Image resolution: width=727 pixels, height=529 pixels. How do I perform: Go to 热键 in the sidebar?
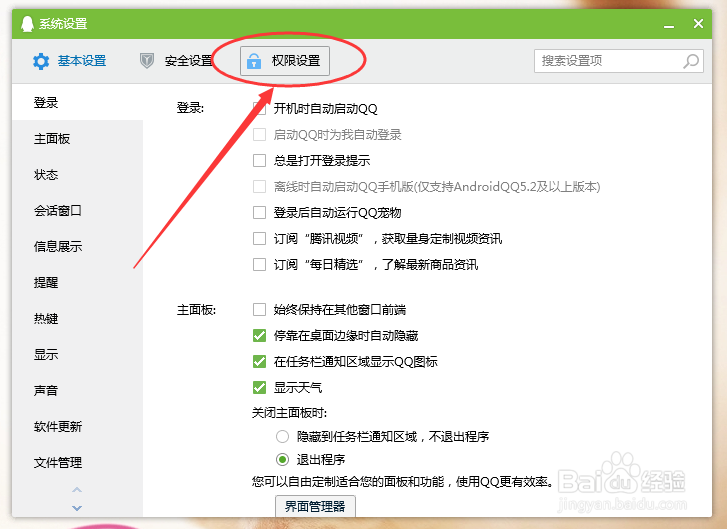[x=77, y=319]
